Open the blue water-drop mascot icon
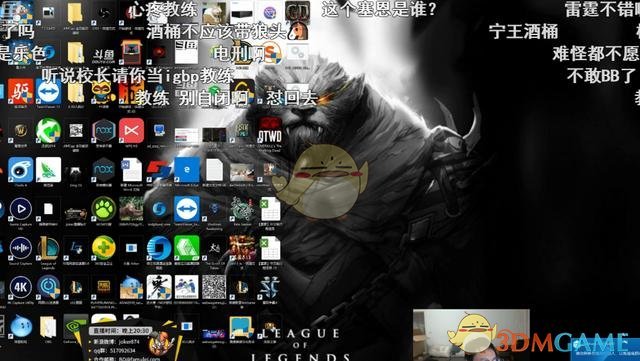This screenshot has height=361, width=640. pyautogui.click(x=20, y=327)
